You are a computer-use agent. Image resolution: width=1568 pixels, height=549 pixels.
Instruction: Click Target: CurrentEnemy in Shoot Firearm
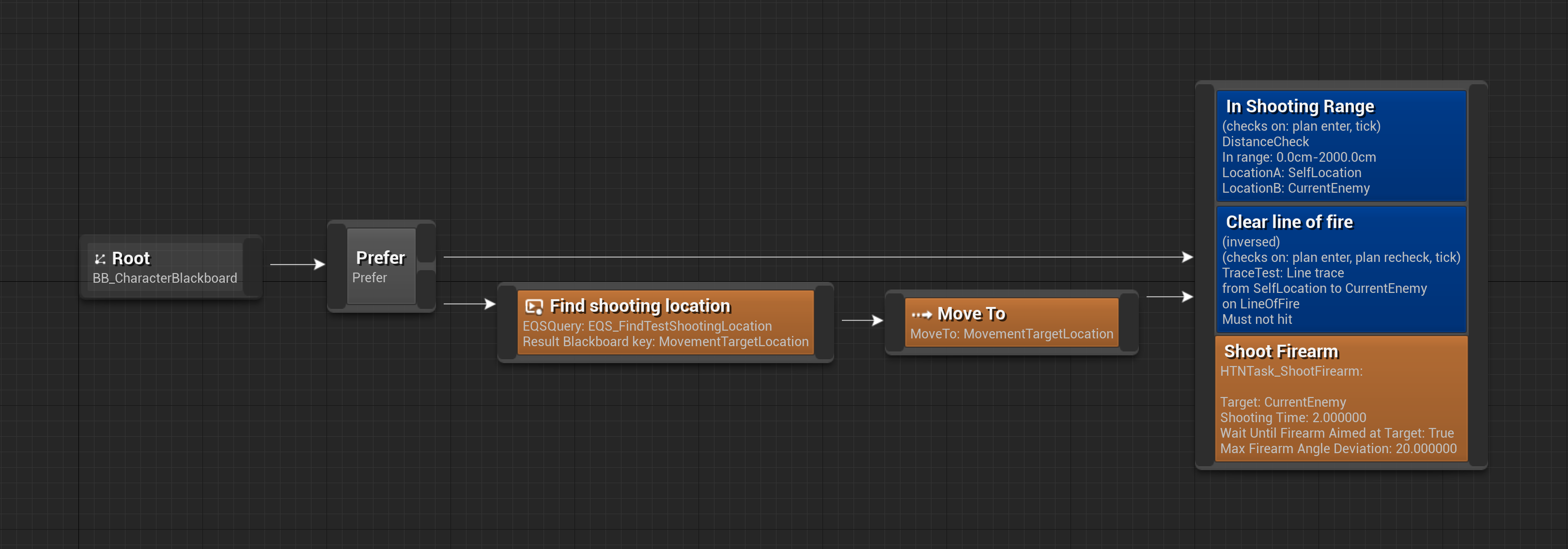point(1283,402)
